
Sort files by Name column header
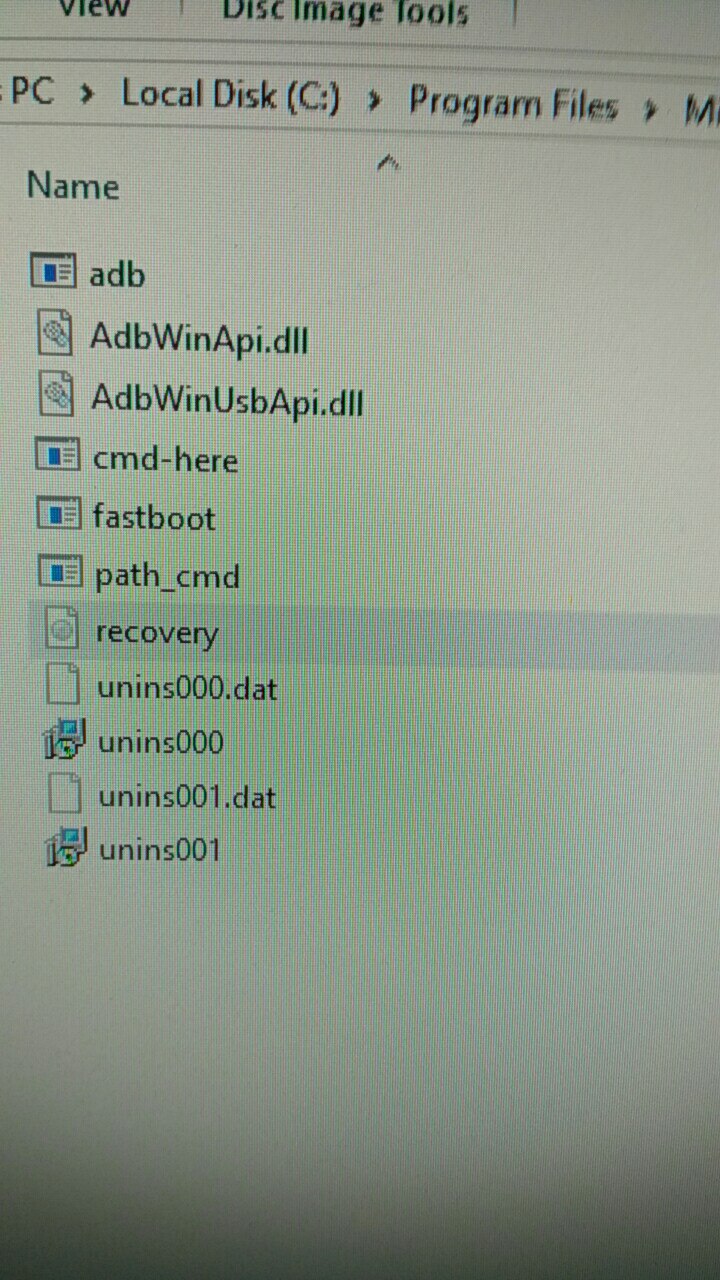tap(73, 186)
